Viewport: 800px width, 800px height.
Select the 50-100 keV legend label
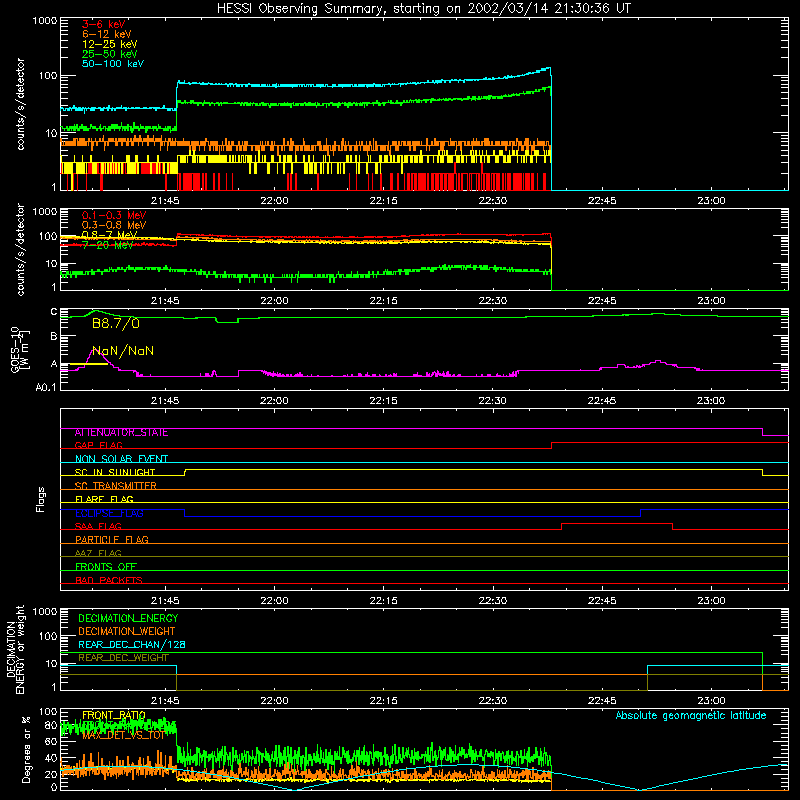113,64
